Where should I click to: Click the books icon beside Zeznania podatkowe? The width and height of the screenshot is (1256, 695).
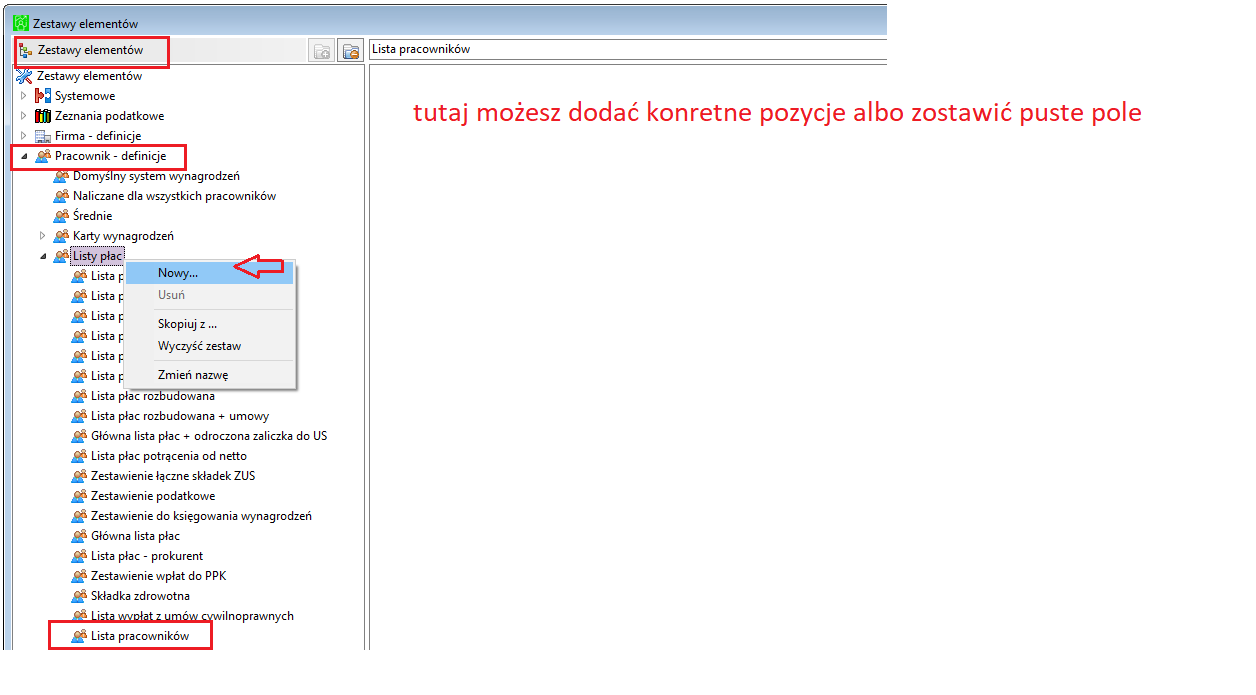[43, 116]
